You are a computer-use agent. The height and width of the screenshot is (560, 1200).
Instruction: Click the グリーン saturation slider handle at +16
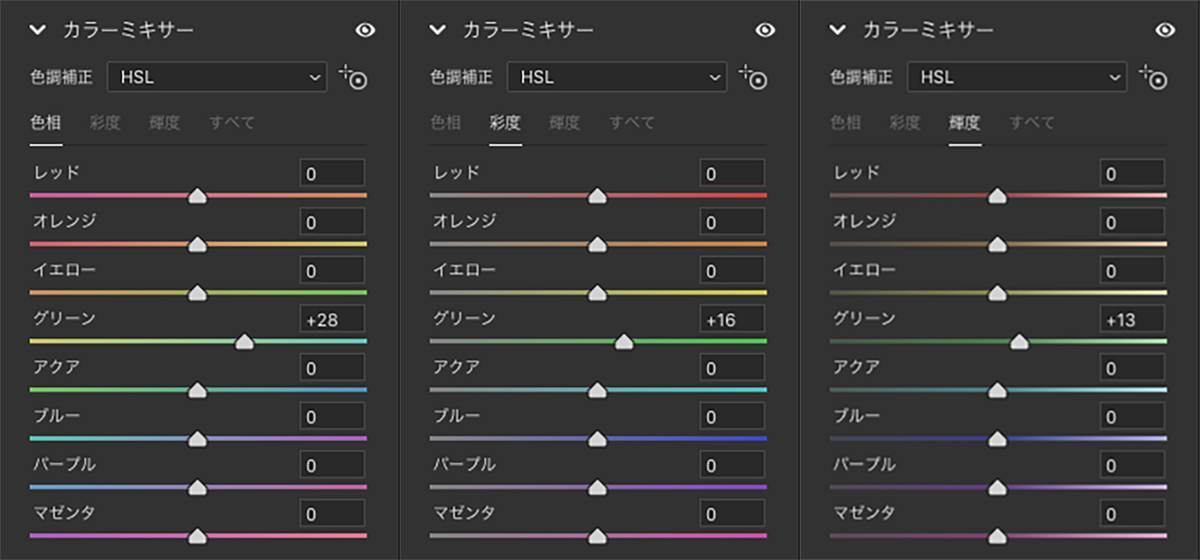(624, 342)
